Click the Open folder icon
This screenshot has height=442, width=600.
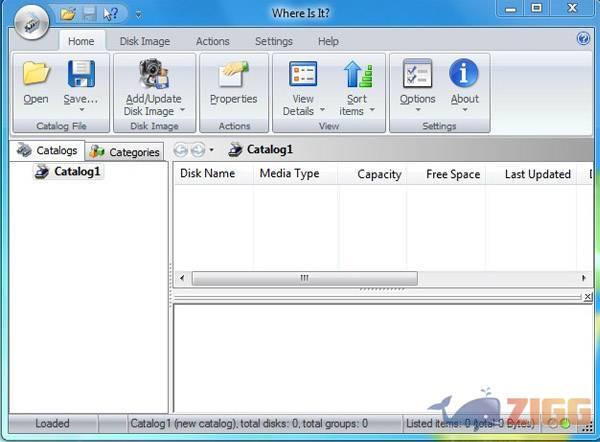pyautogui.click(x=36, y=74)
